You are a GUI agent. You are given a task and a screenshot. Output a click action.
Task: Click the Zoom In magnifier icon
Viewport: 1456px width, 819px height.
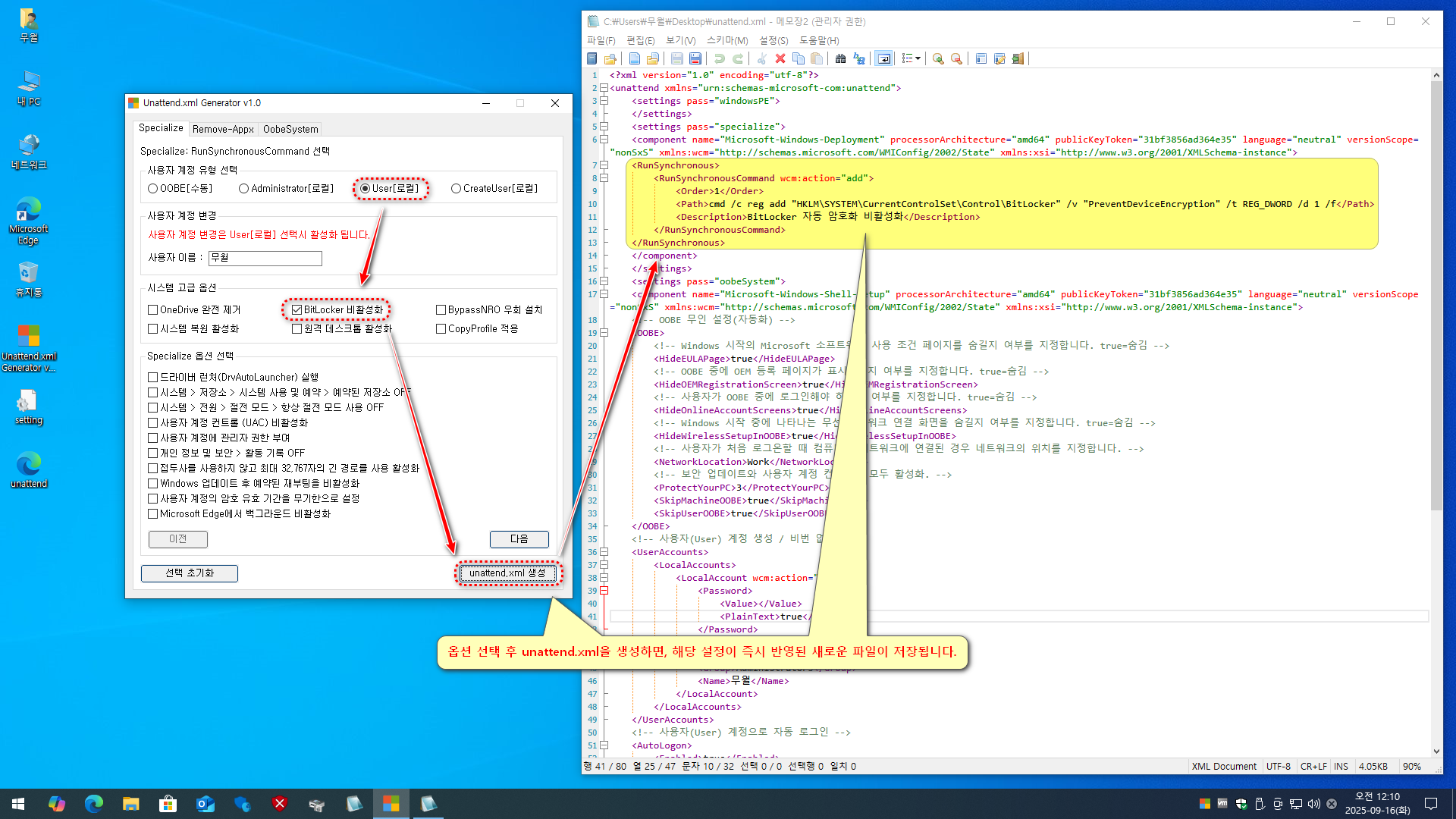pos(938,58)
